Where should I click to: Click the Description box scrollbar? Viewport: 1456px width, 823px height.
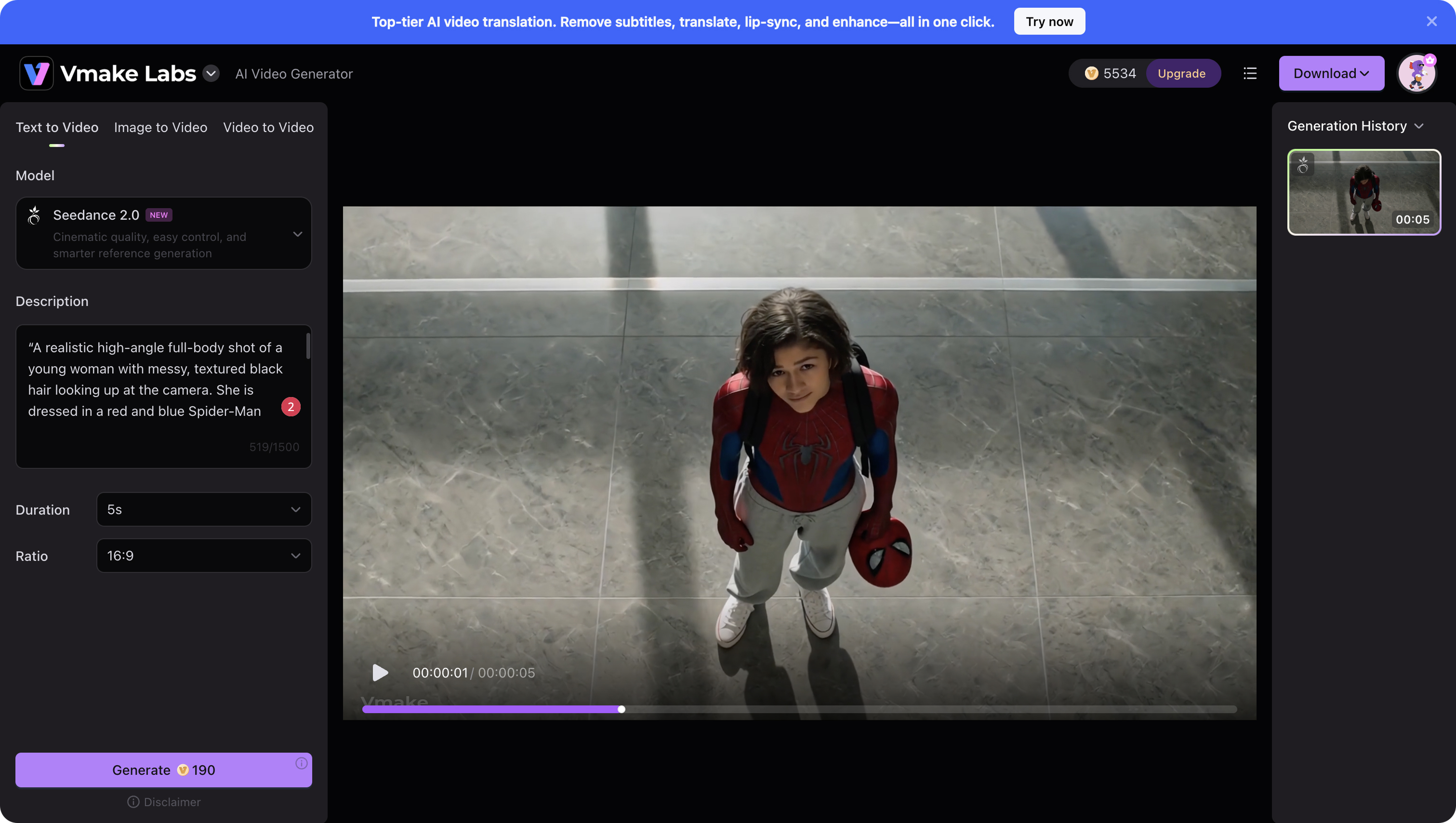[x=308, y=346]
